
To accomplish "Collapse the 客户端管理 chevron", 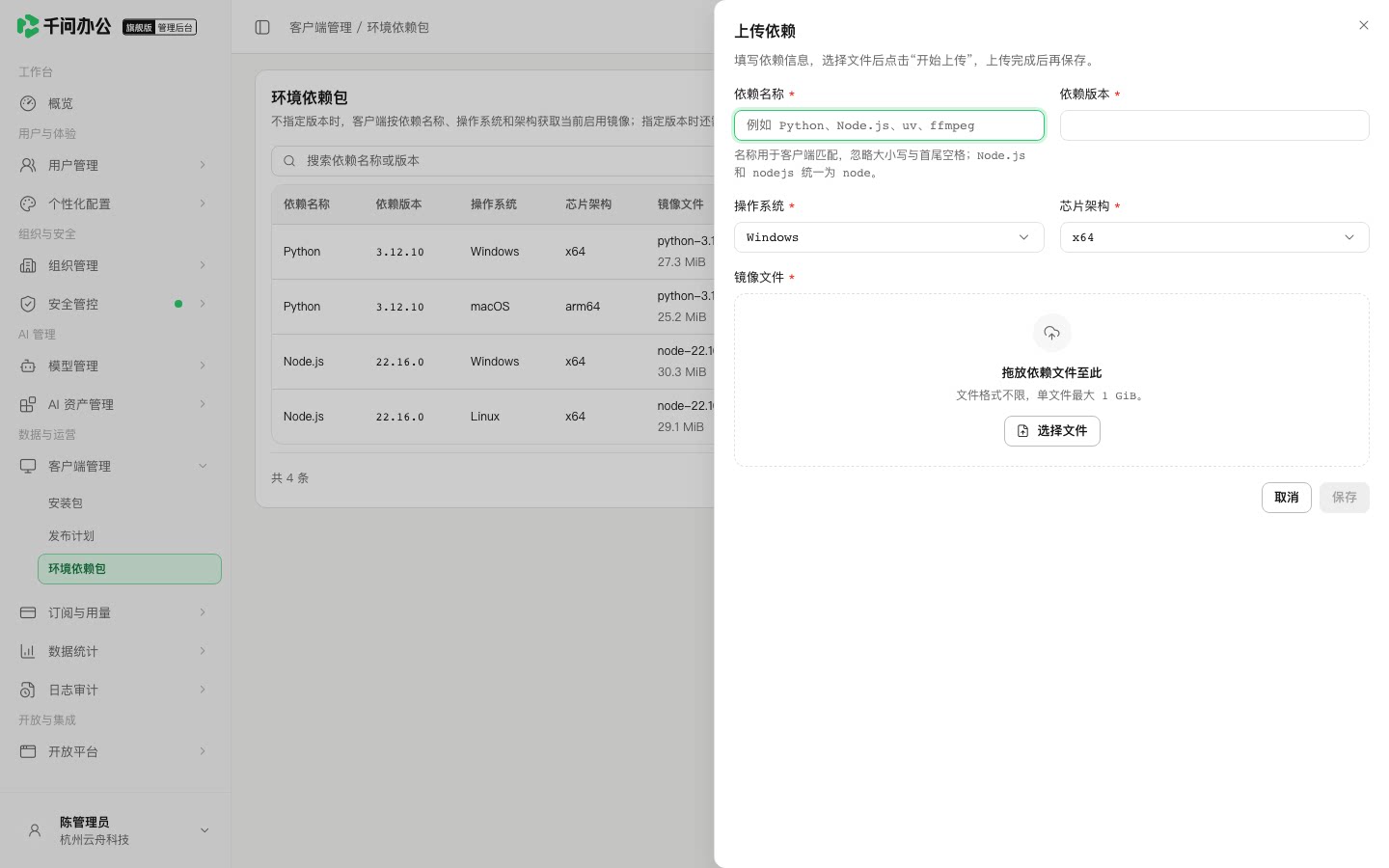I will pyautogui.click(x=203, y=466).
